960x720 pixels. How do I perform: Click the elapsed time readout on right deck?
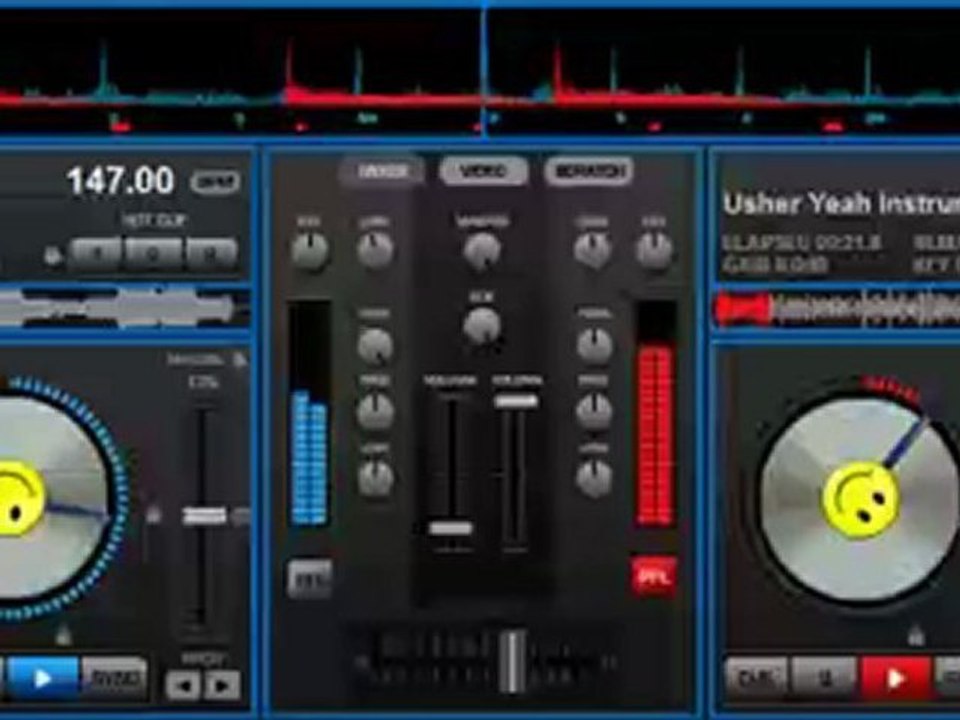pos(802,243)
